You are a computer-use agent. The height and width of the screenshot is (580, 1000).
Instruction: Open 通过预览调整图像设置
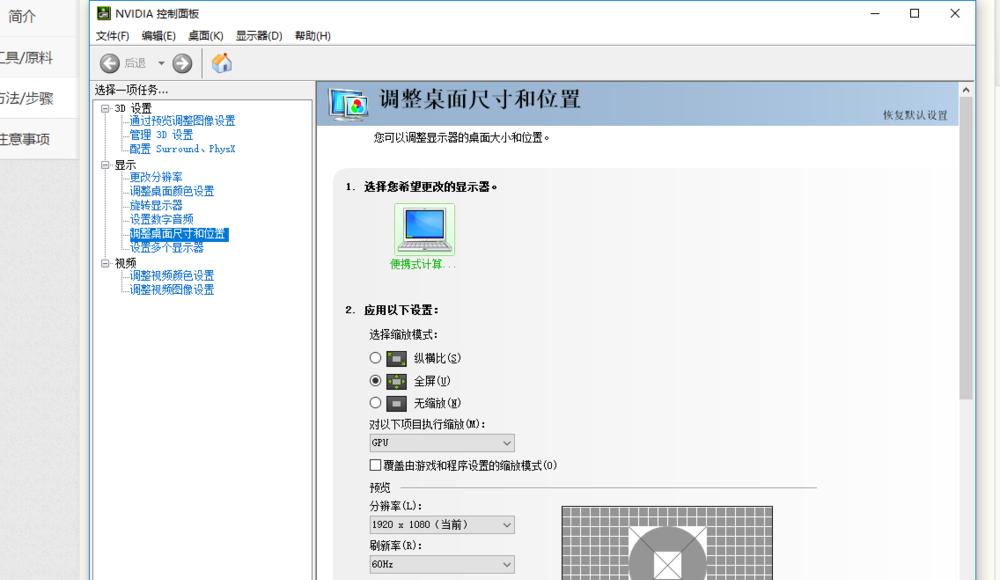[182, 121]
